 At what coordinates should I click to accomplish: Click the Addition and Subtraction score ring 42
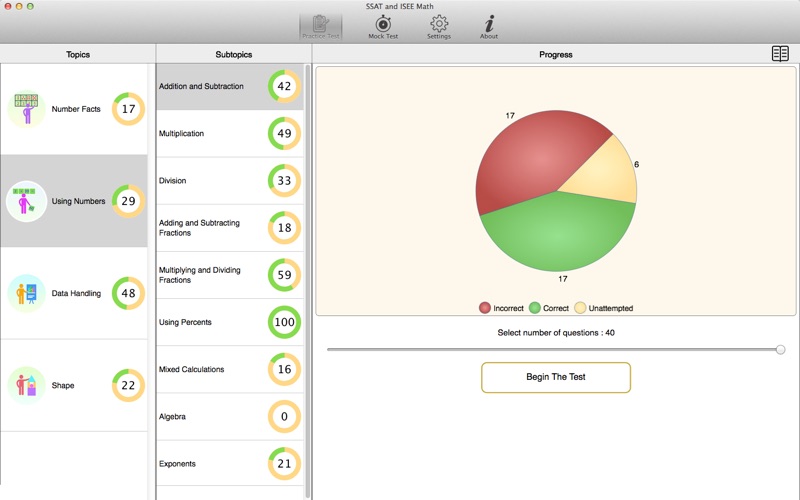(284, 86)
